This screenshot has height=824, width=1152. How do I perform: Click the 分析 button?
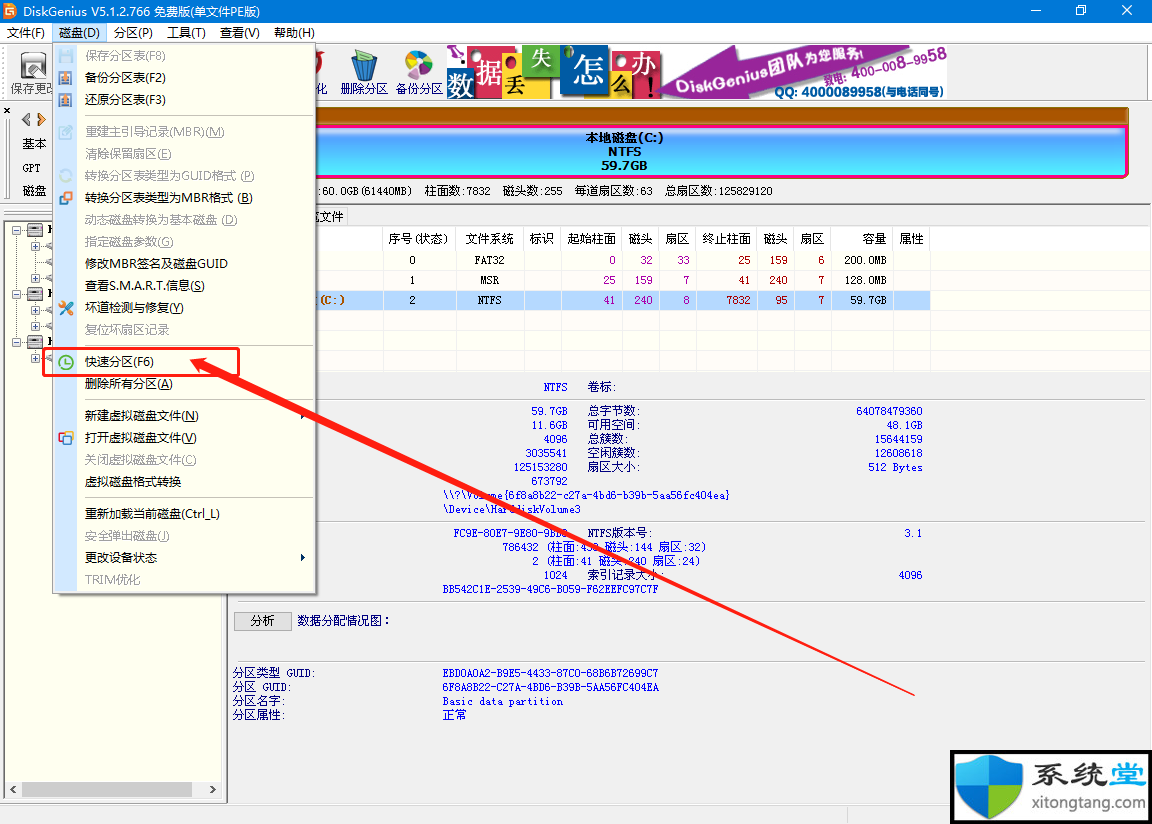click(262, 621)
